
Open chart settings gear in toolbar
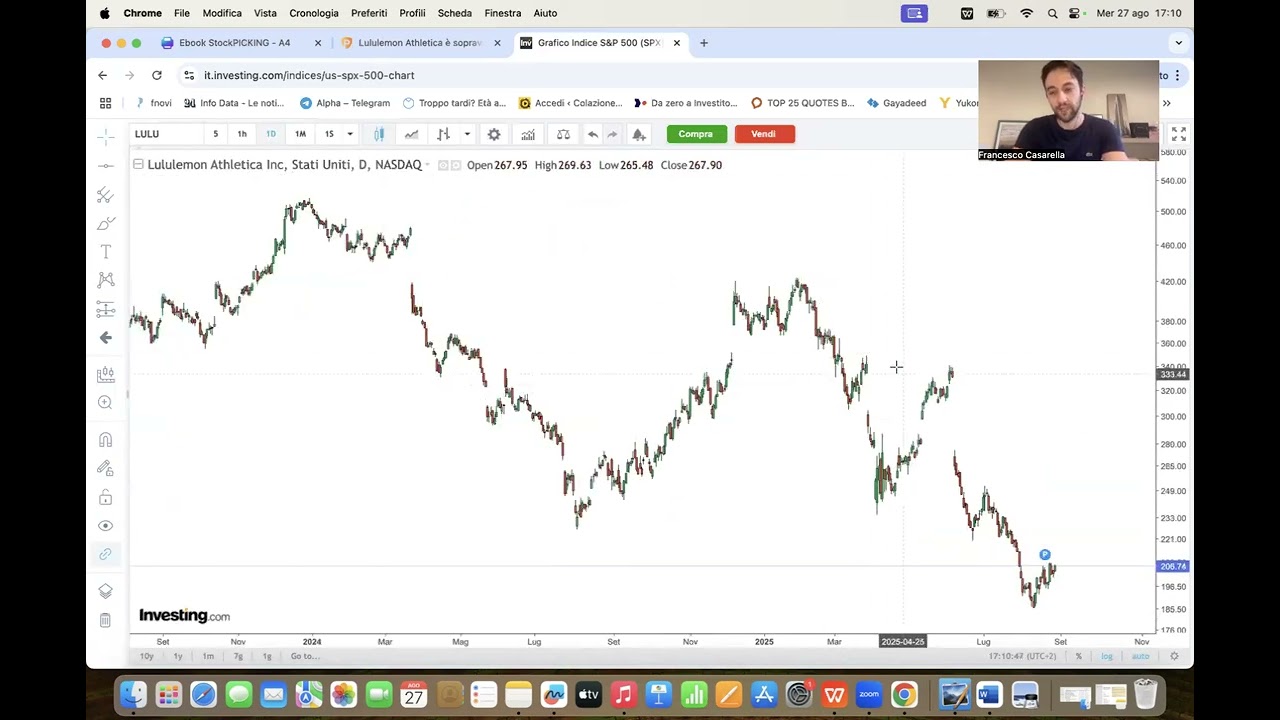(494, 134)
